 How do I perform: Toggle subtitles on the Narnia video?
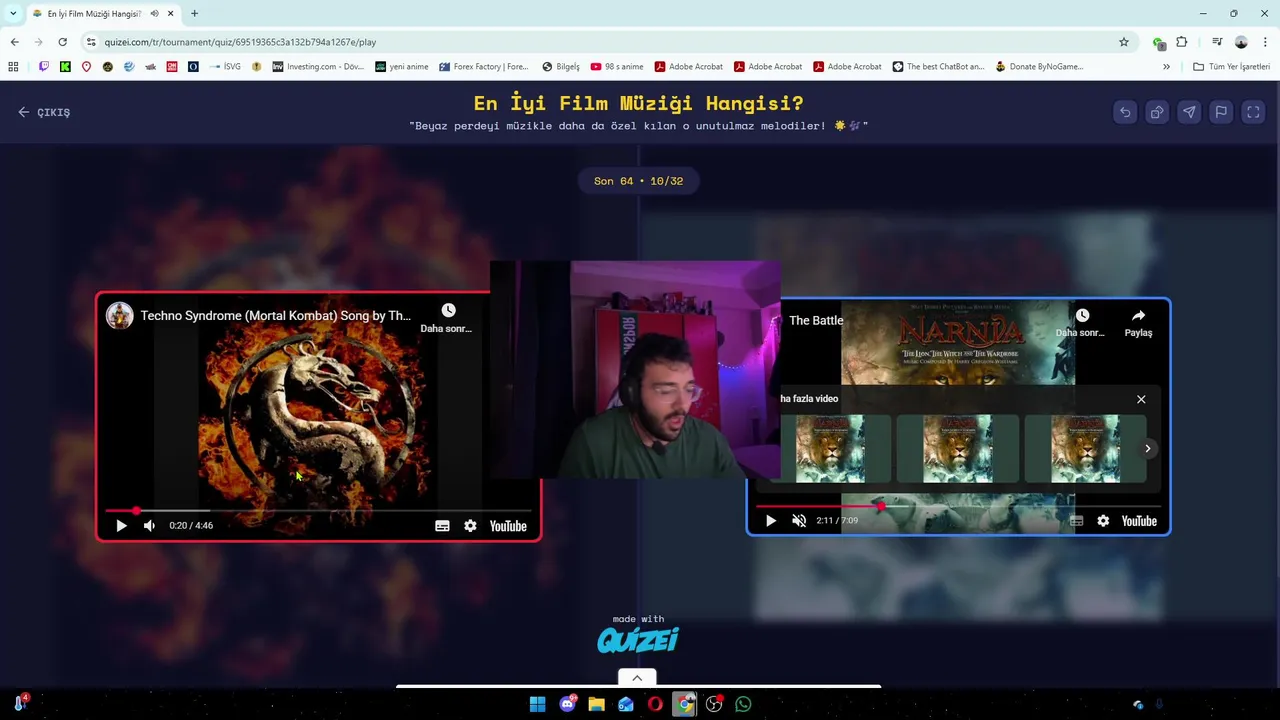click(1076, 521)
